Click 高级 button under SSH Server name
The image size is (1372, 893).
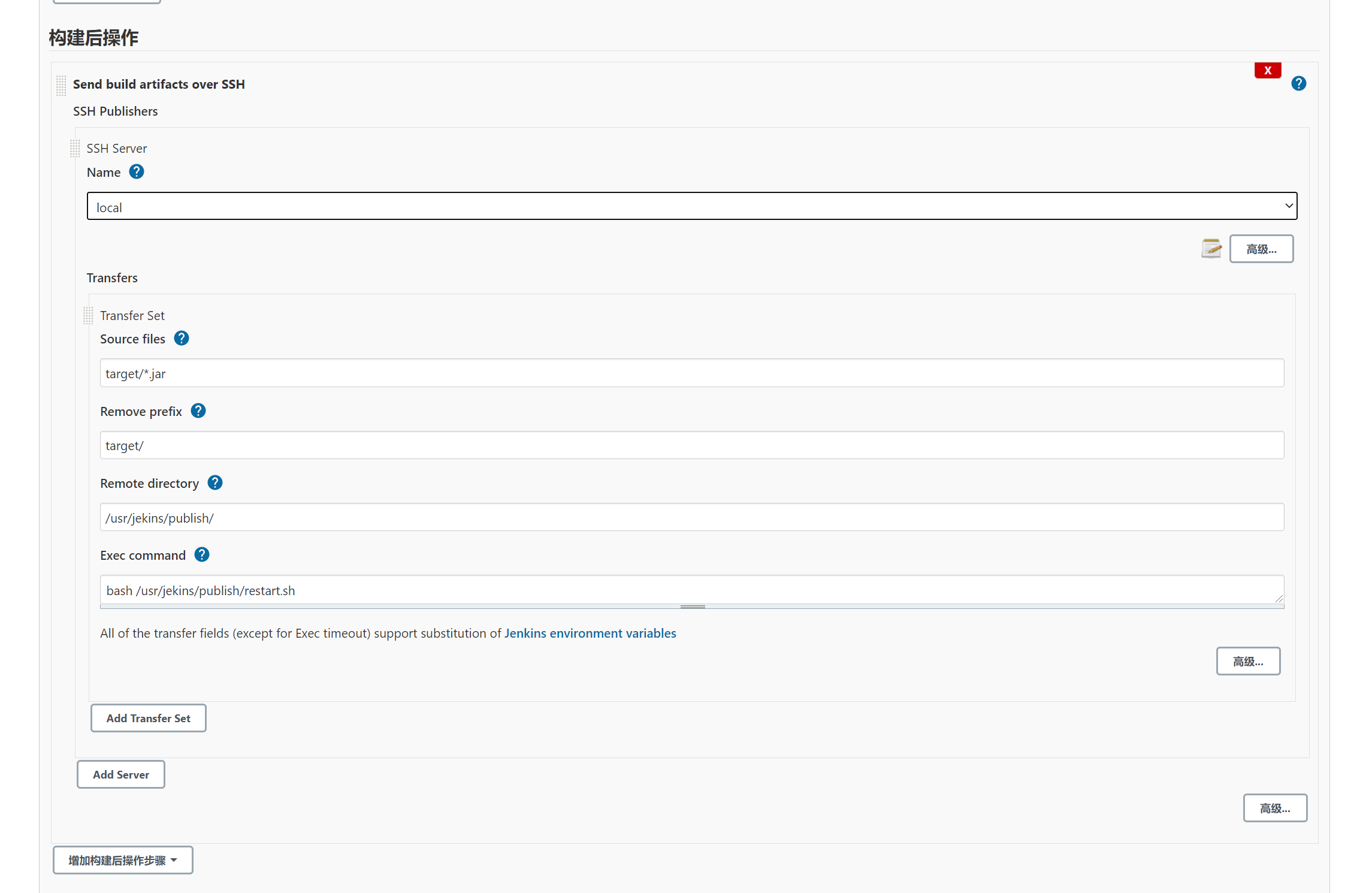coord(1262,249)
